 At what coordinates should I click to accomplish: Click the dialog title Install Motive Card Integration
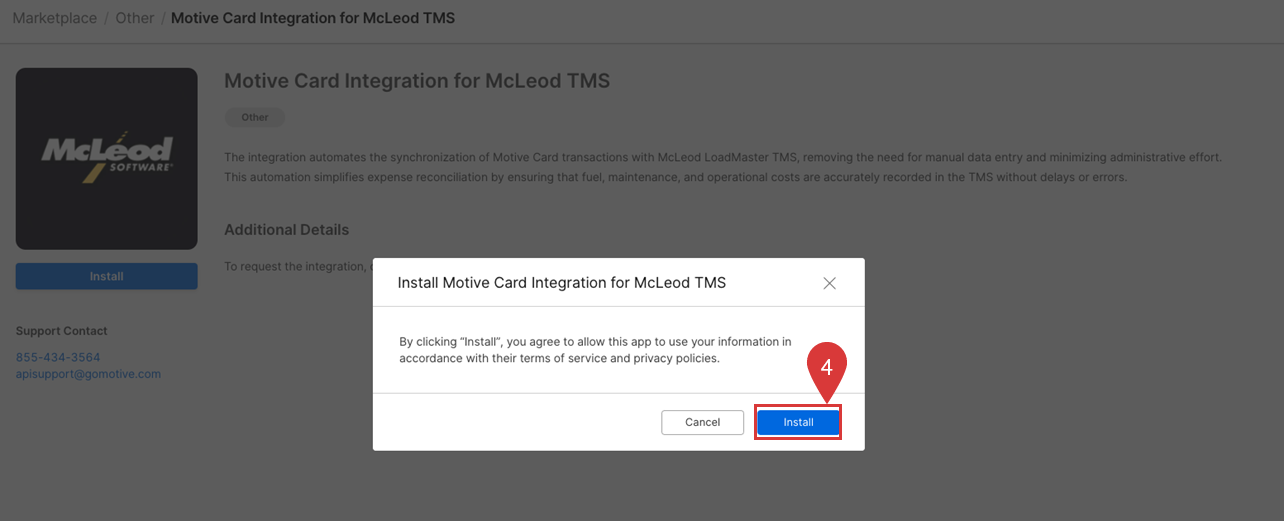[562, 283]
